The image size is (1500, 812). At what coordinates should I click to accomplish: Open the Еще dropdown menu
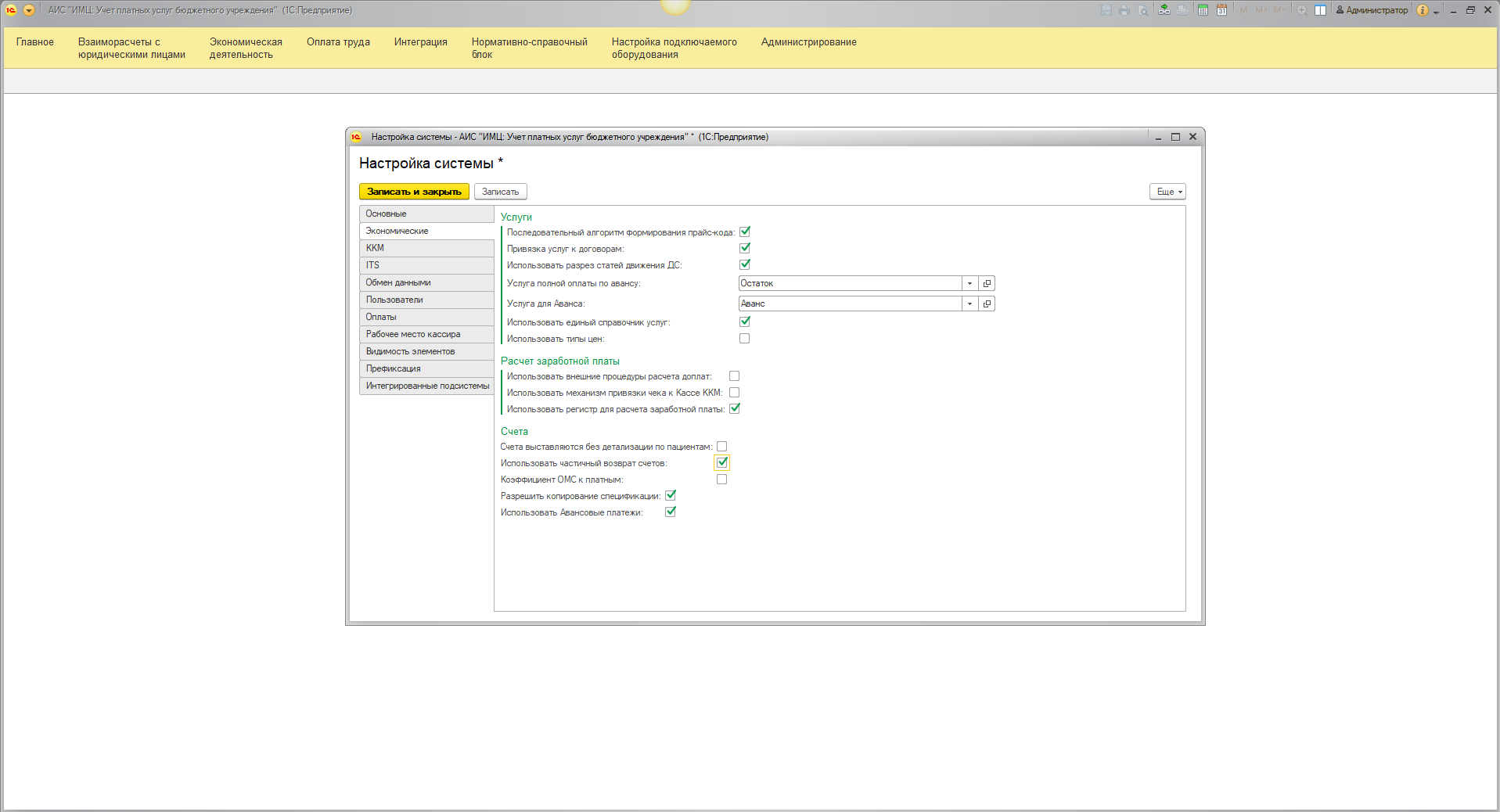coord(1167,192)
